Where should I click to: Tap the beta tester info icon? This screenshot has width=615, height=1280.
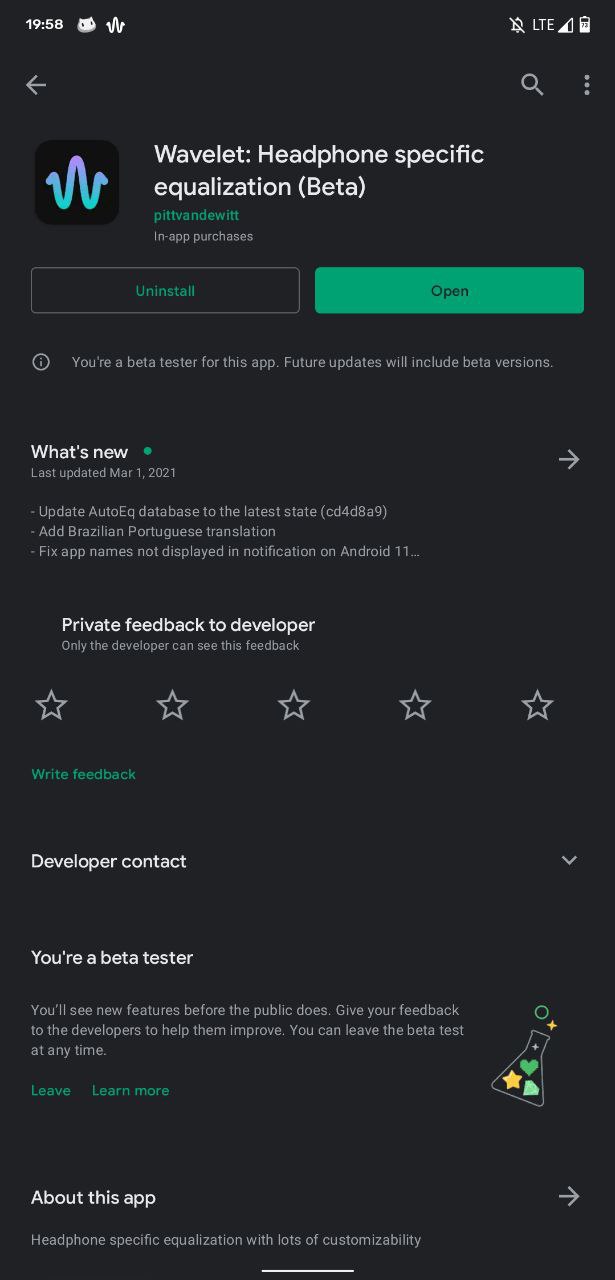pyautogui.click(x=41, y=362)
